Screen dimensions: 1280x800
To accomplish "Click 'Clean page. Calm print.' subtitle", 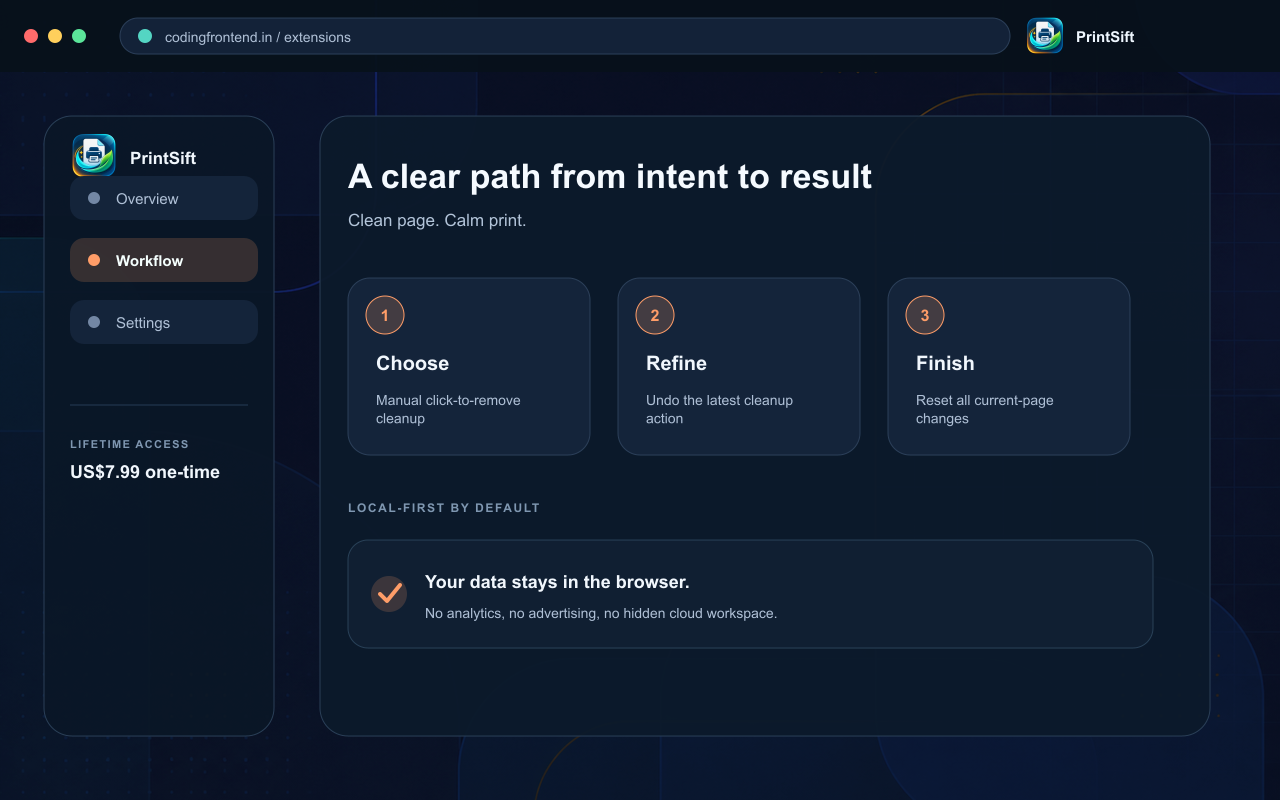I will (x=437, y=220).
